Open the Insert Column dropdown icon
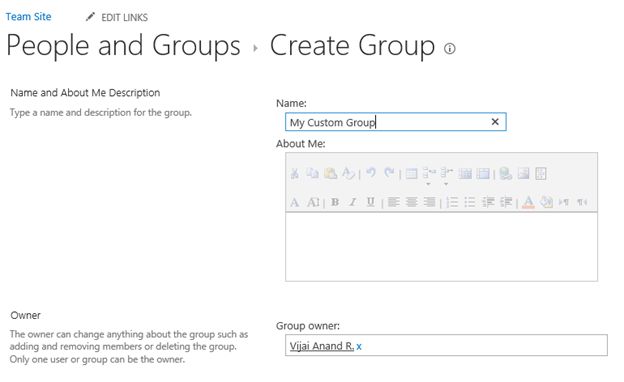The image size is (624, 382). [x=447, y=176]
